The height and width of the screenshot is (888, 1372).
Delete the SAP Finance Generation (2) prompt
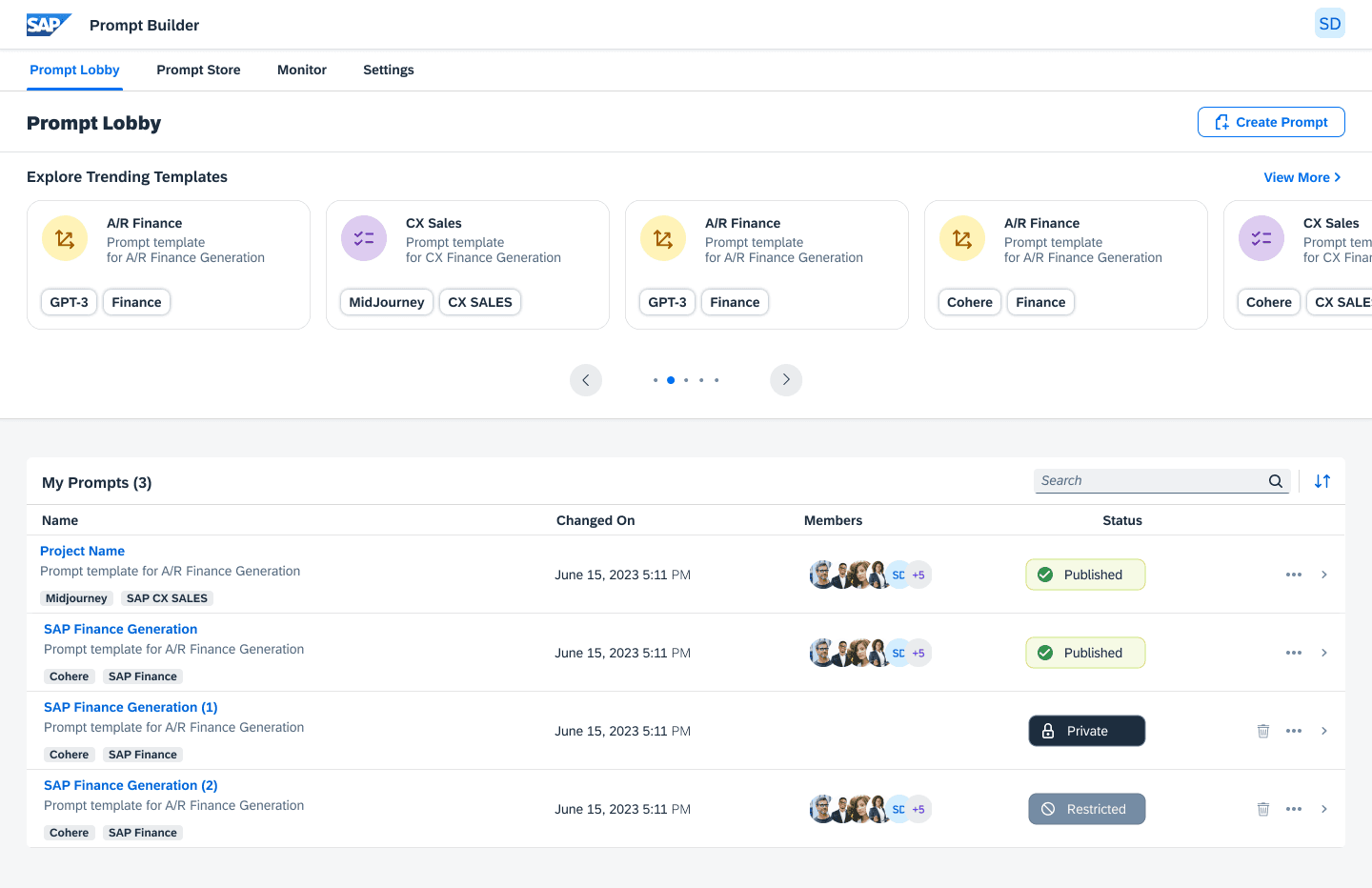click(x=1263, y=809)
